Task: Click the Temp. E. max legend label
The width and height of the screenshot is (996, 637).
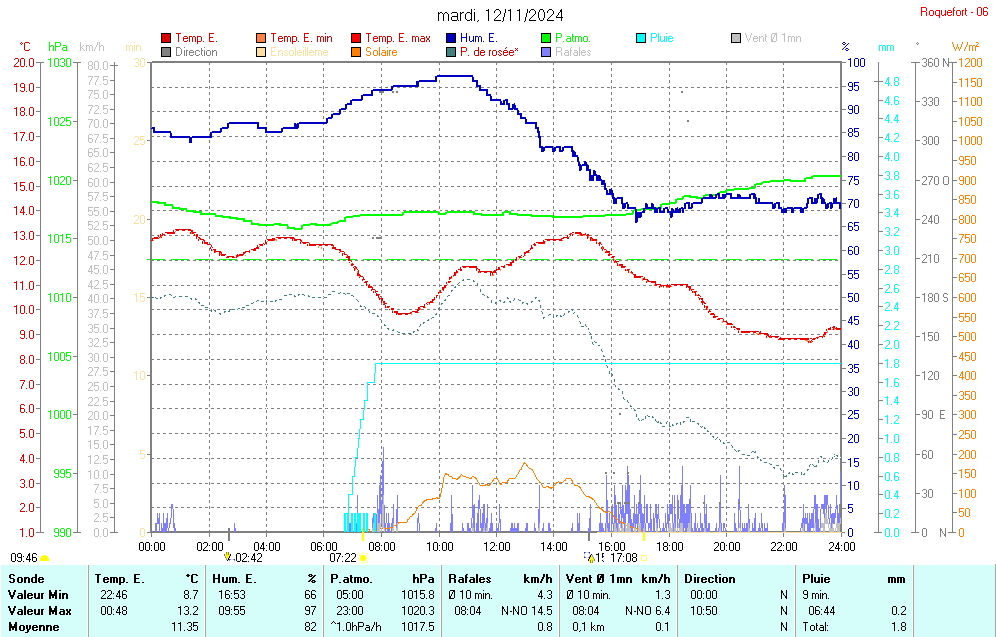Action: pos(398,38)
